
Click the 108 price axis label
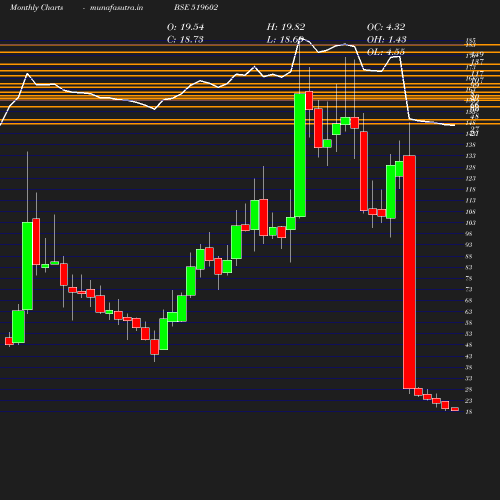pyautogui.click(x=470, y=212)
